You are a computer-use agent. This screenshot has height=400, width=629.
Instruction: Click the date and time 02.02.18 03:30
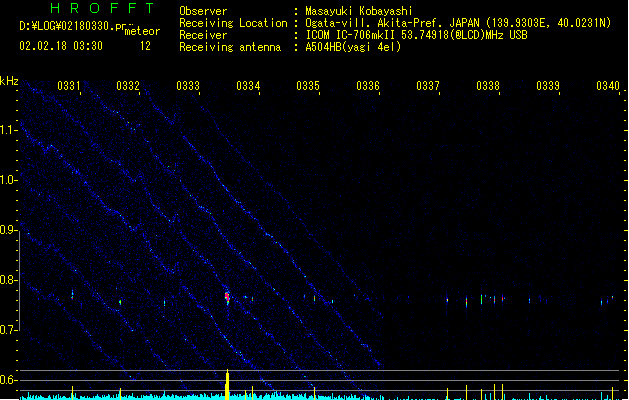(x=61, y=46)
